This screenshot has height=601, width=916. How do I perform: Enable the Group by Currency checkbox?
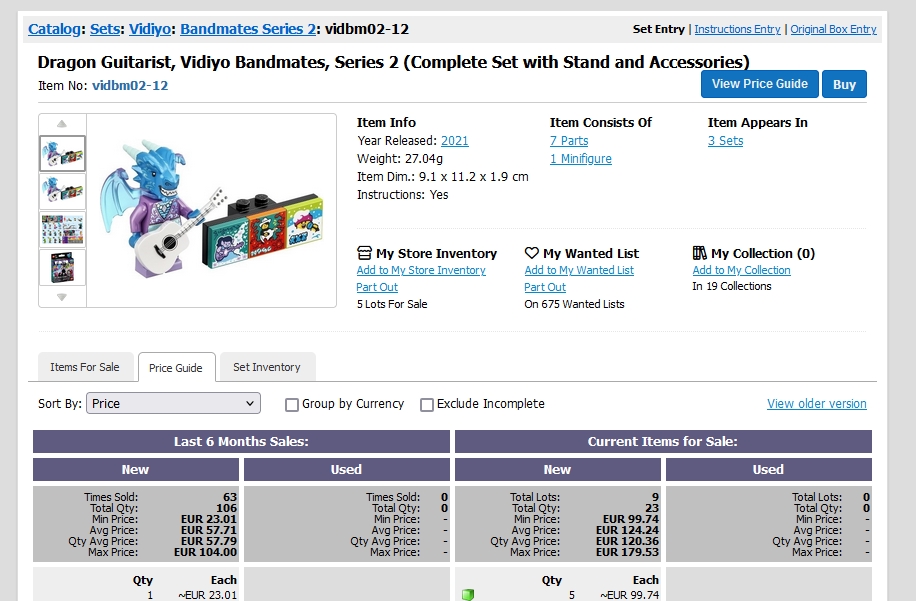point(292,404)
